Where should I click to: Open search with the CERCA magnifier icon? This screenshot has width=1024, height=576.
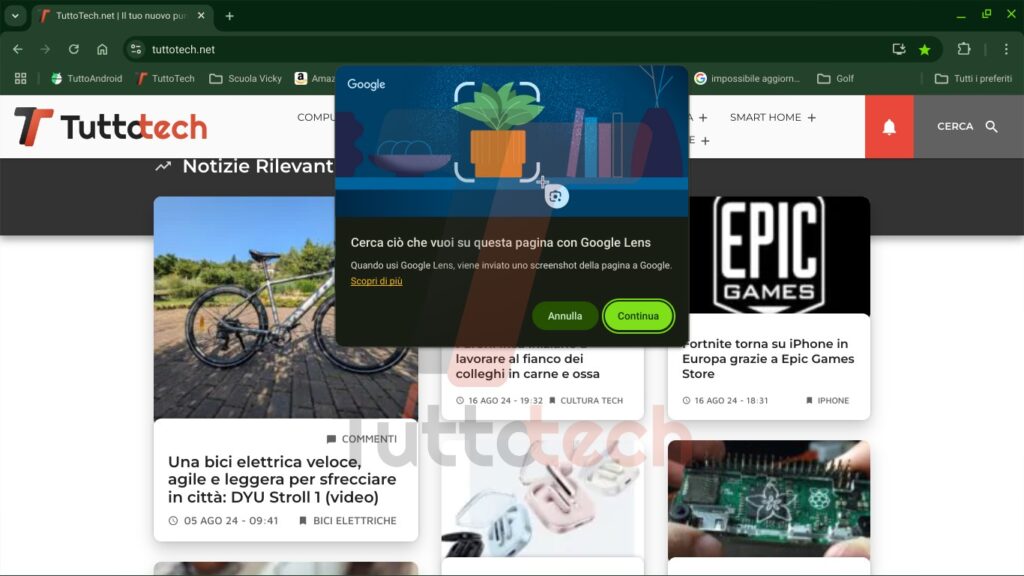click(x=994, y=127)
